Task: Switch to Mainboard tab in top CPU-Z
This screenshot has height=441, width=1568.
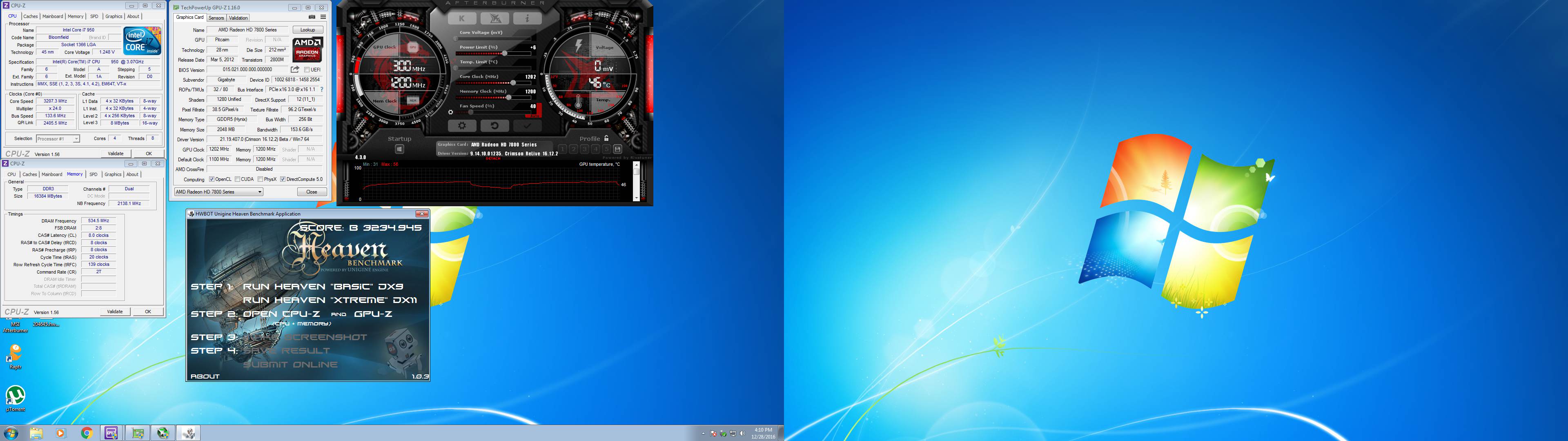Action: point(52,16)
